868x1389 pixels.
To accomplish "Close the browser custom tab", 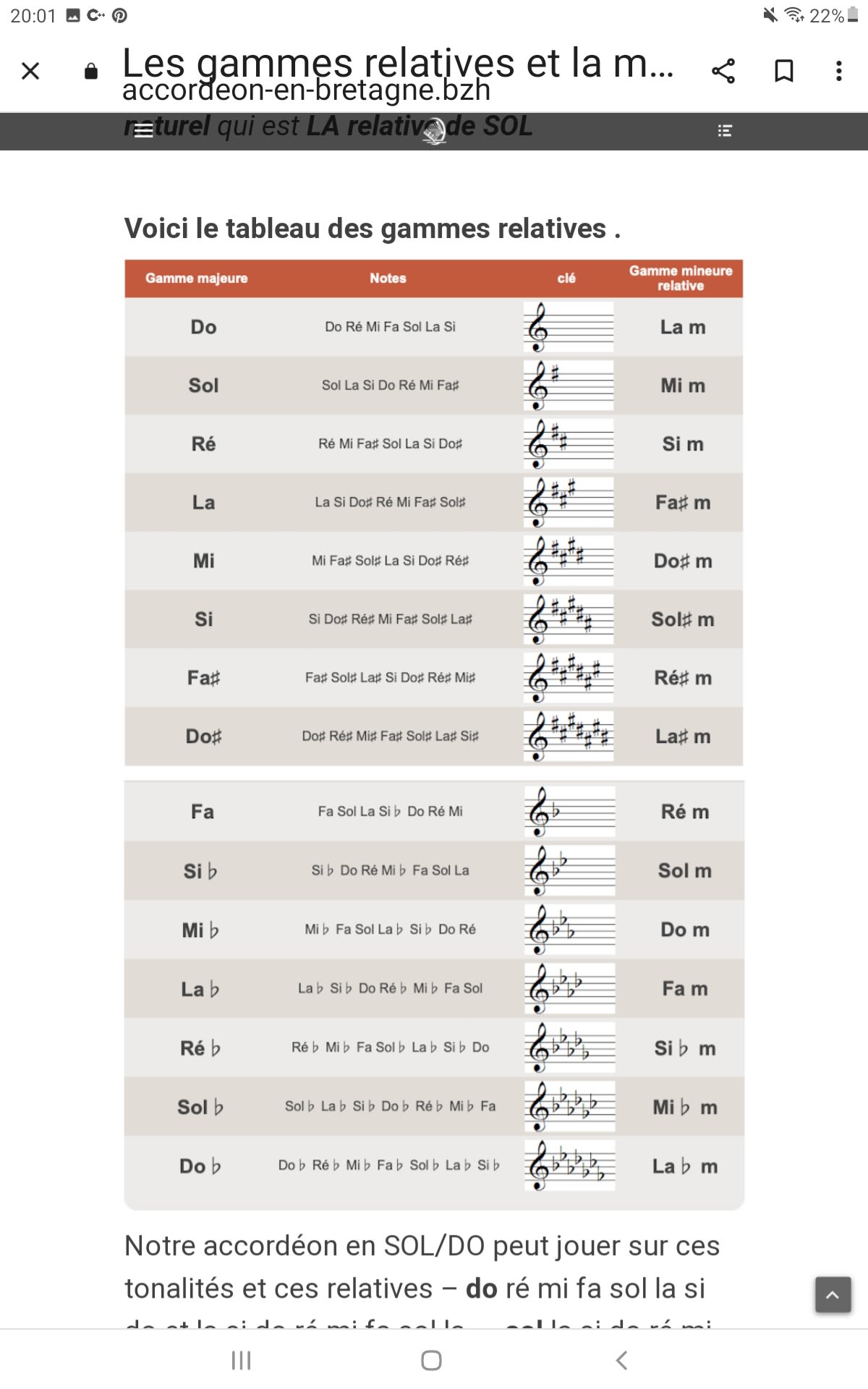I will tap(30, 71).
